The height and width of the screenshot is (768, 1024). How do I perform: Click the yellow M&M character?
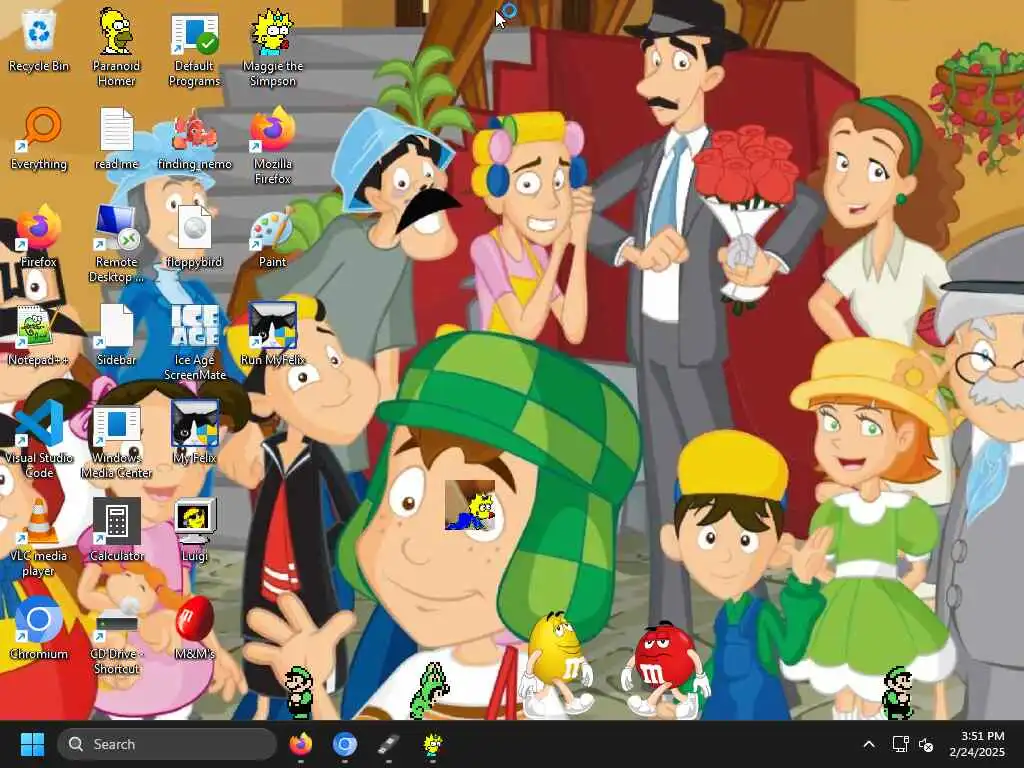(556, 663)
